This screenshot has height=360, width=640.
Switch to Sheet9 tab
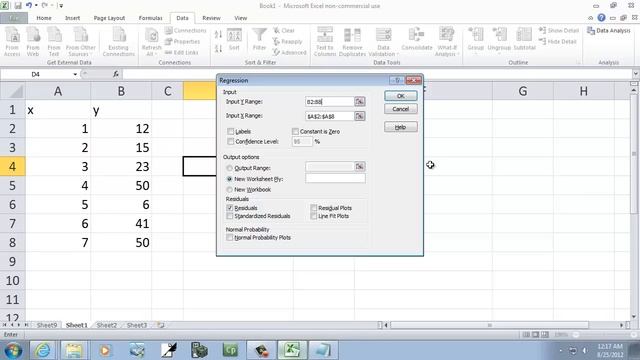(x=47, y=325)
